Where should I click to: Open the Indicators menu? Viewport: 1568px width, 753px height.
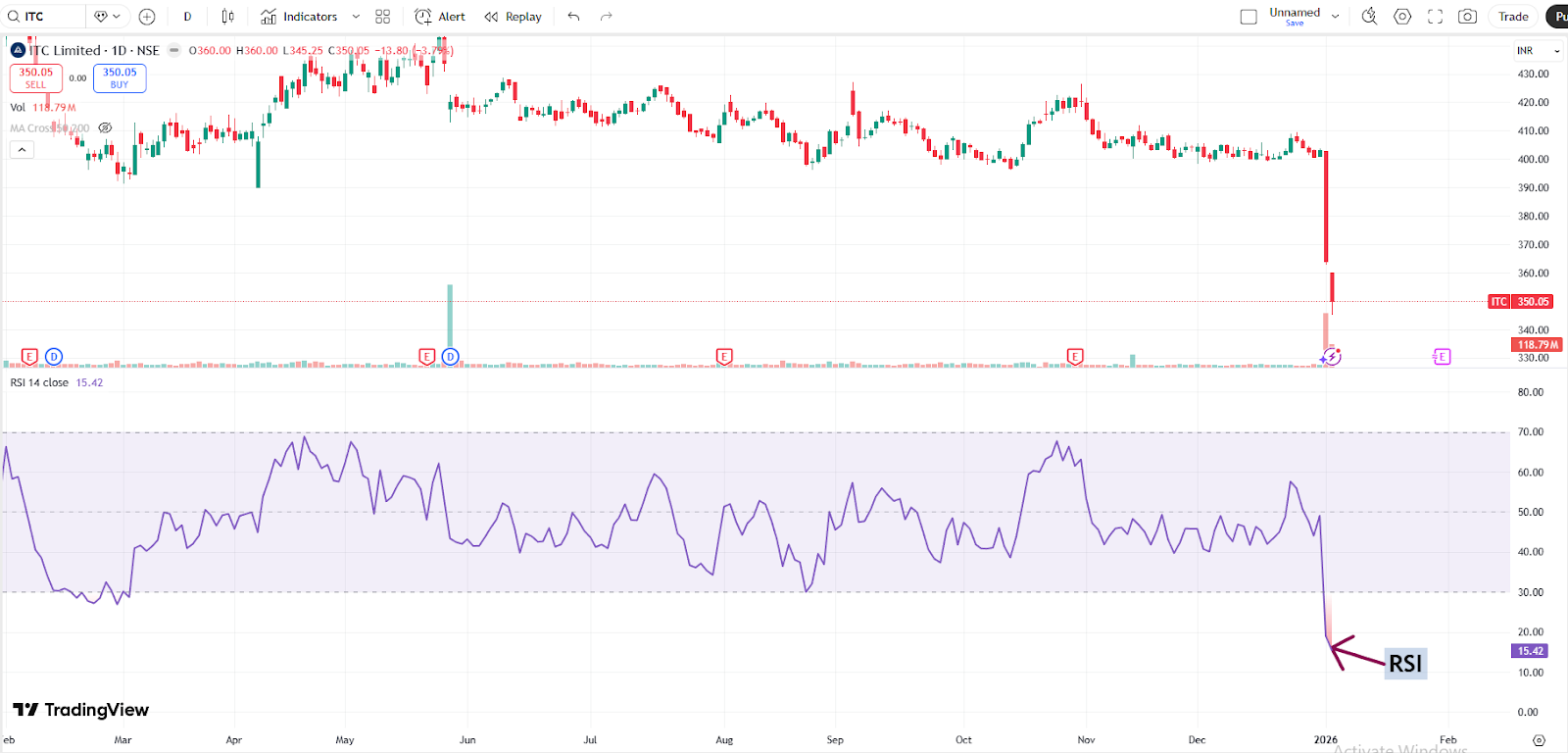[300, 17]
